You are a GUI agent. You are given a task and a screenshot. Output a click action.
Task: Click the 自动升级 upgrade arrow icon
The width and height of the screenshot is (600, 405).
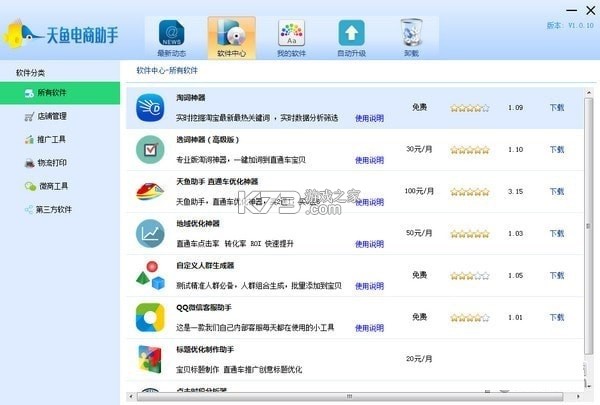point(351,33)
